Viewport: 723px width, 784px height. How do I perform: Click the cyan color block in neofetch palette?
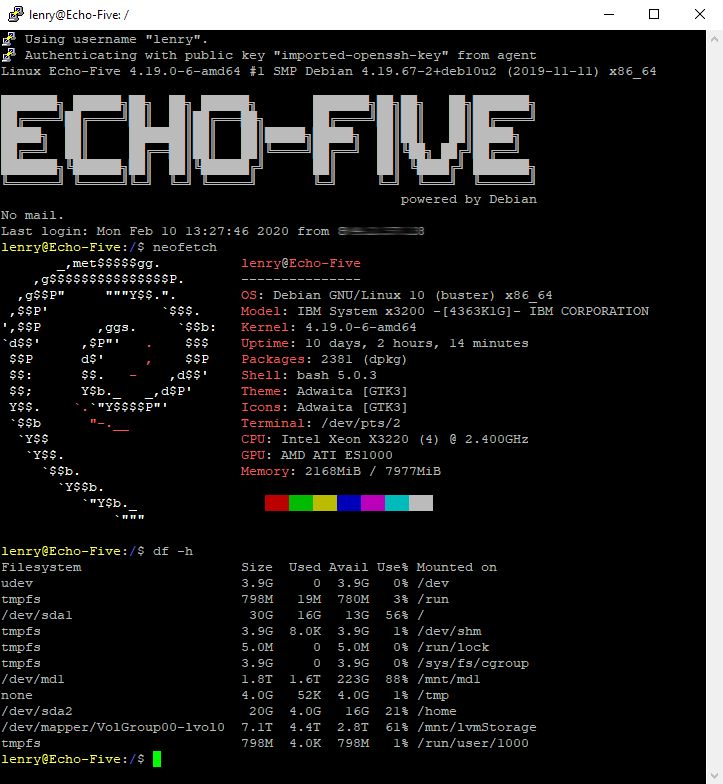(x=397, y=503)
